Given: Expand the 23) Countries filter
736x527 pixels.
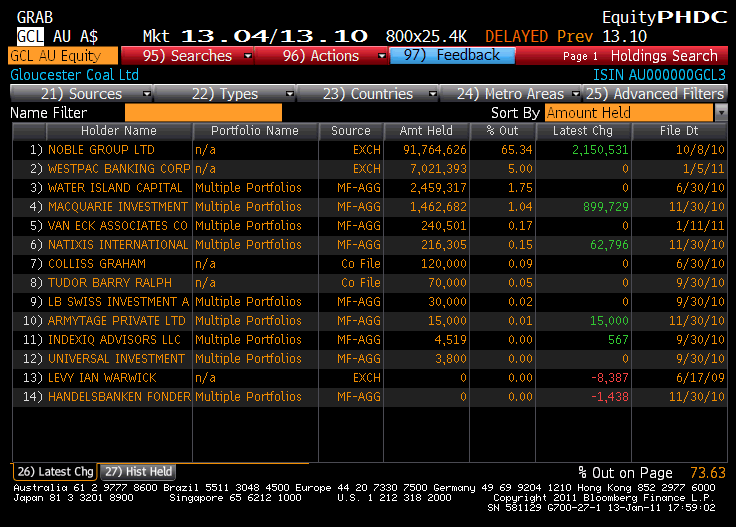Looking at the screenshot, I should (368, 94).
